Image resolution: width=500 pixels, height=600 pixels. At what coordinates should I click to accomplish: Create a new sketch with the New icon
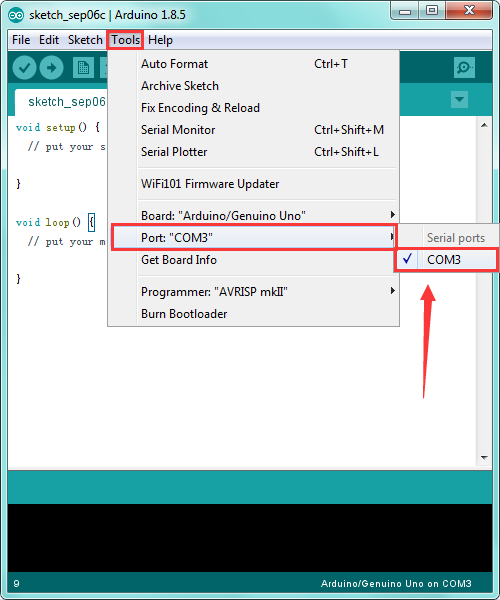83,68
